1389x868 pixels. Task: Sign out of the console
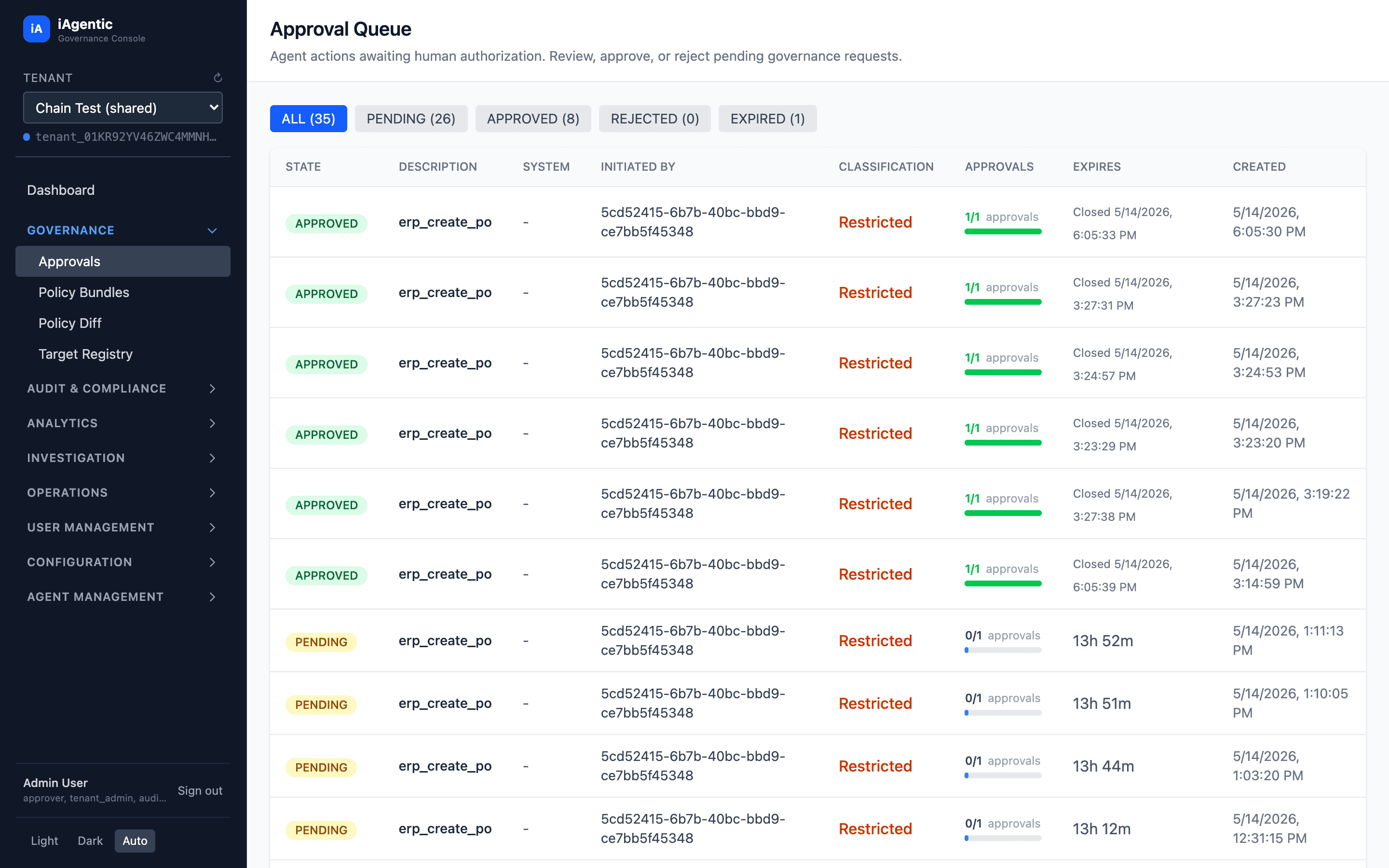200,790
